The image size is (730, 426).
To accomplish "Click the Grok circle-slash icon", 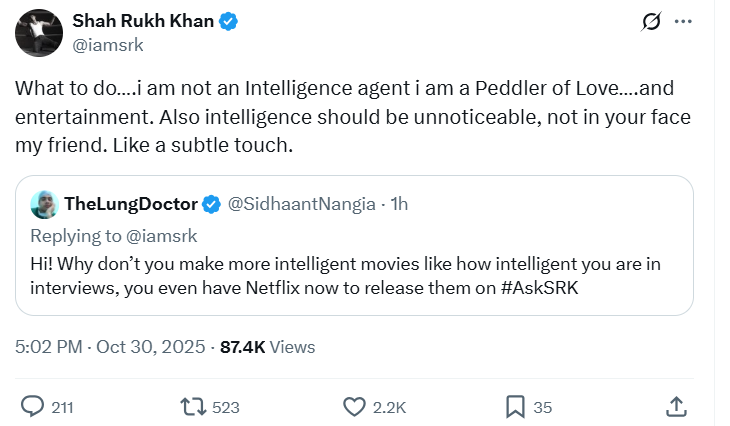I will point(651,21).
